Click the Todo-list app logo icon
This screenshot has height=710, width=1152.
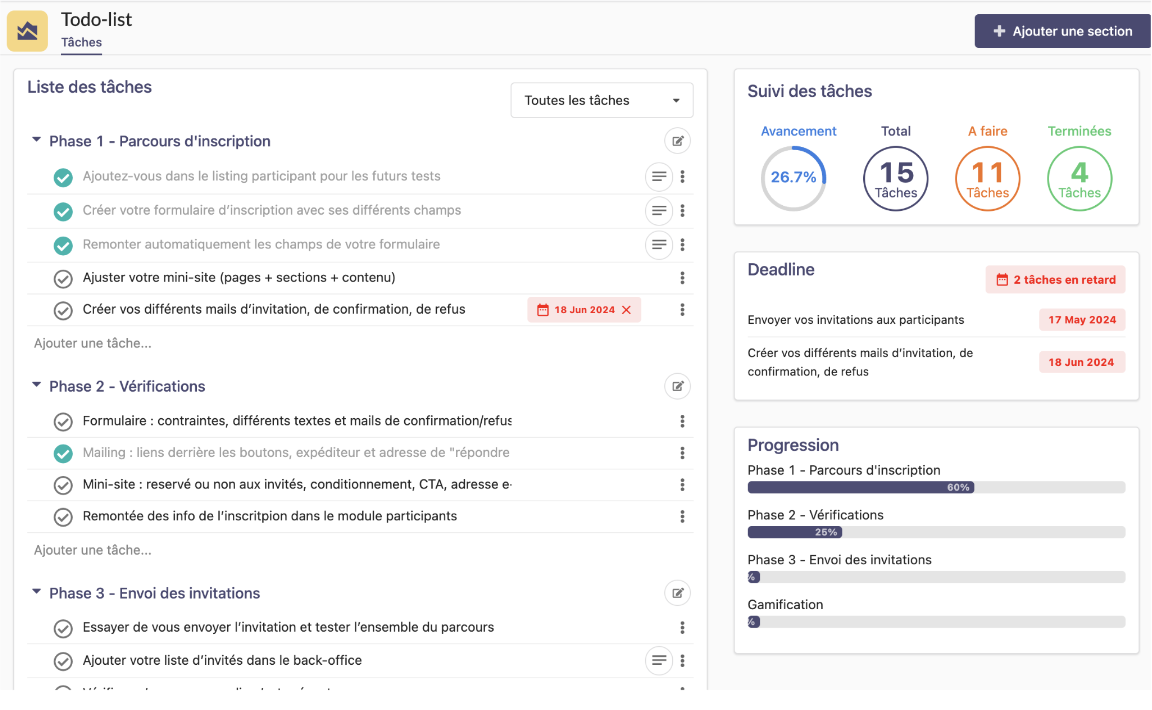point(27,31)
